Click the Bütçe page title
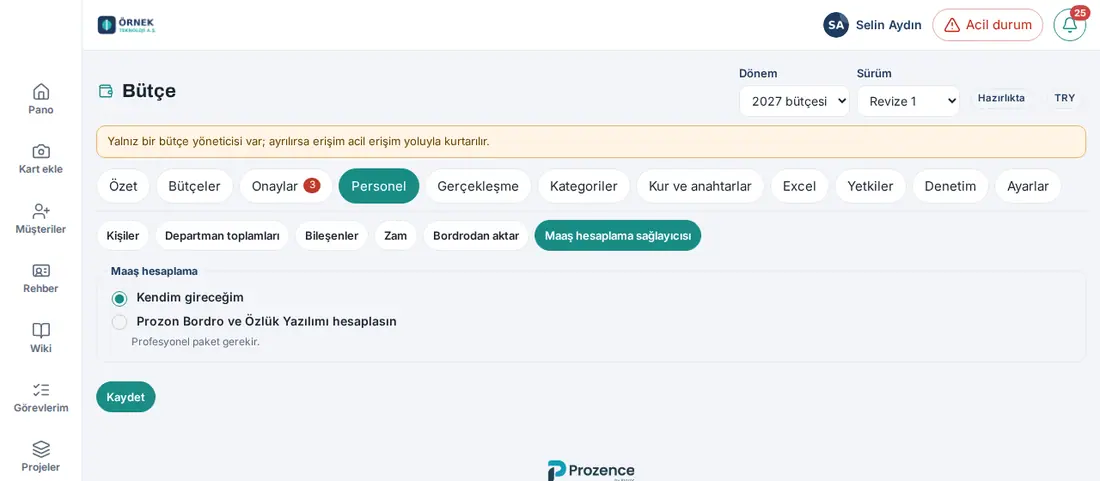 (x=149, y=90)
